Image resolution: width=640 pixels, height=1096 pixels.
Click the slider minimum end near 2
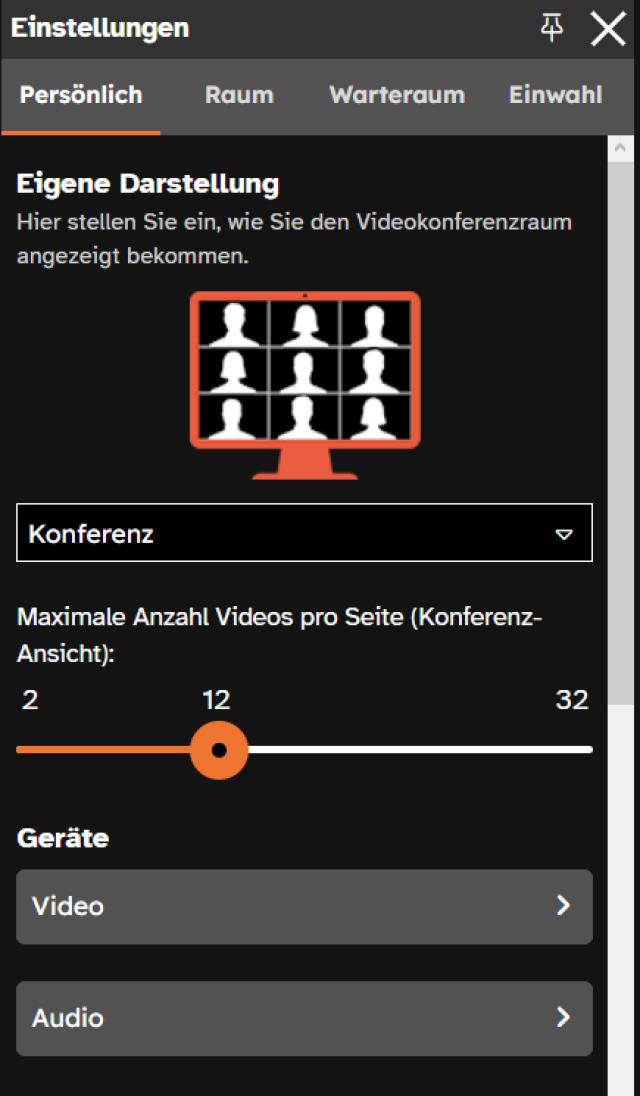20,749
